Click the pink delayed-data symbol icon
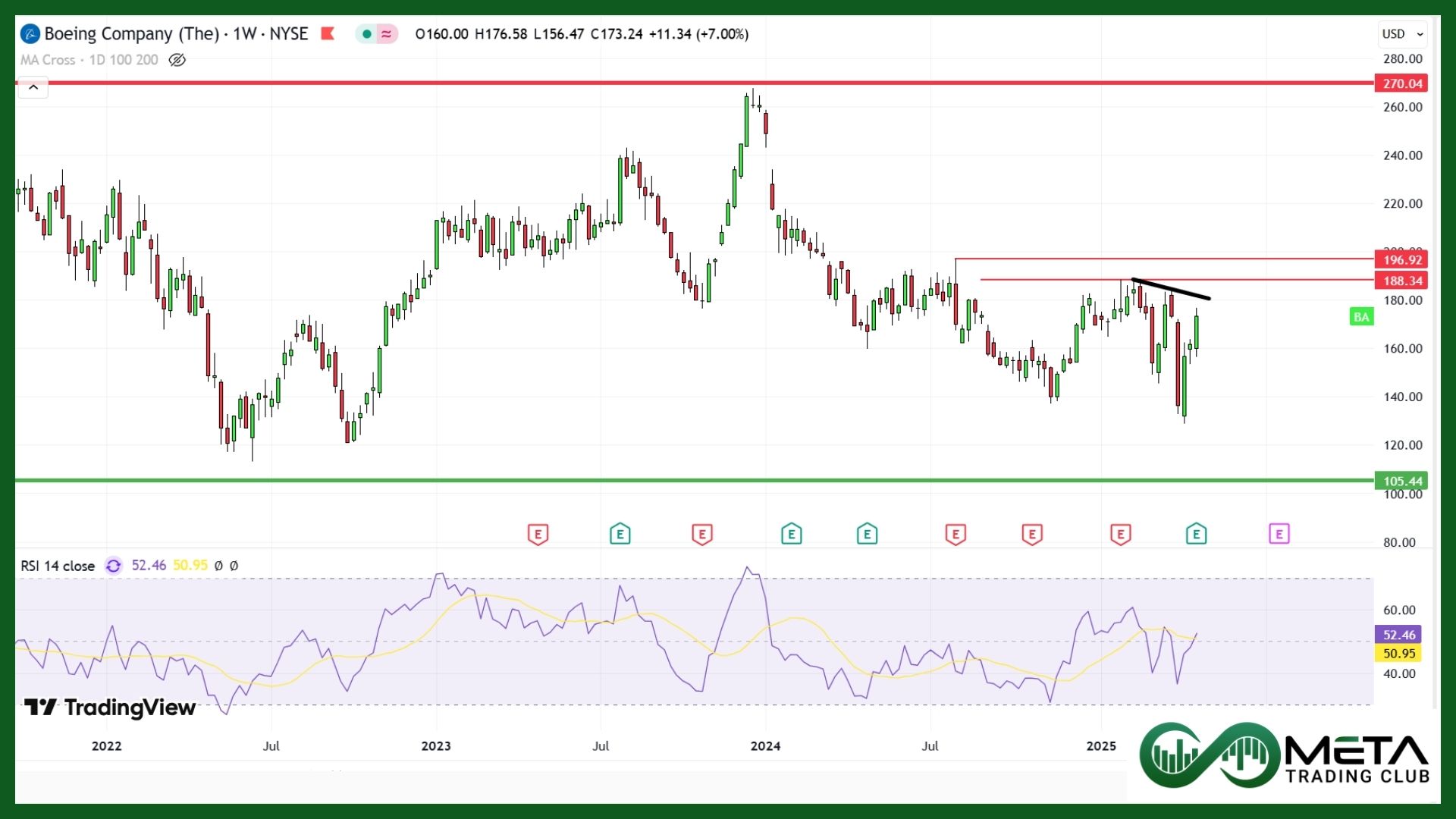The width and height of the screenshot is (1456, 819). [x=387, y=34]
